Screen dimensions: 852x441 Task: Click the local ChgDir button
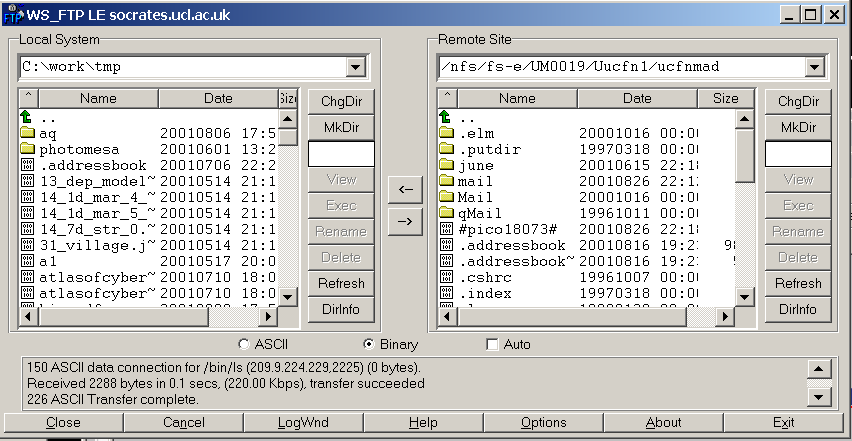click(x=341, y=102)
